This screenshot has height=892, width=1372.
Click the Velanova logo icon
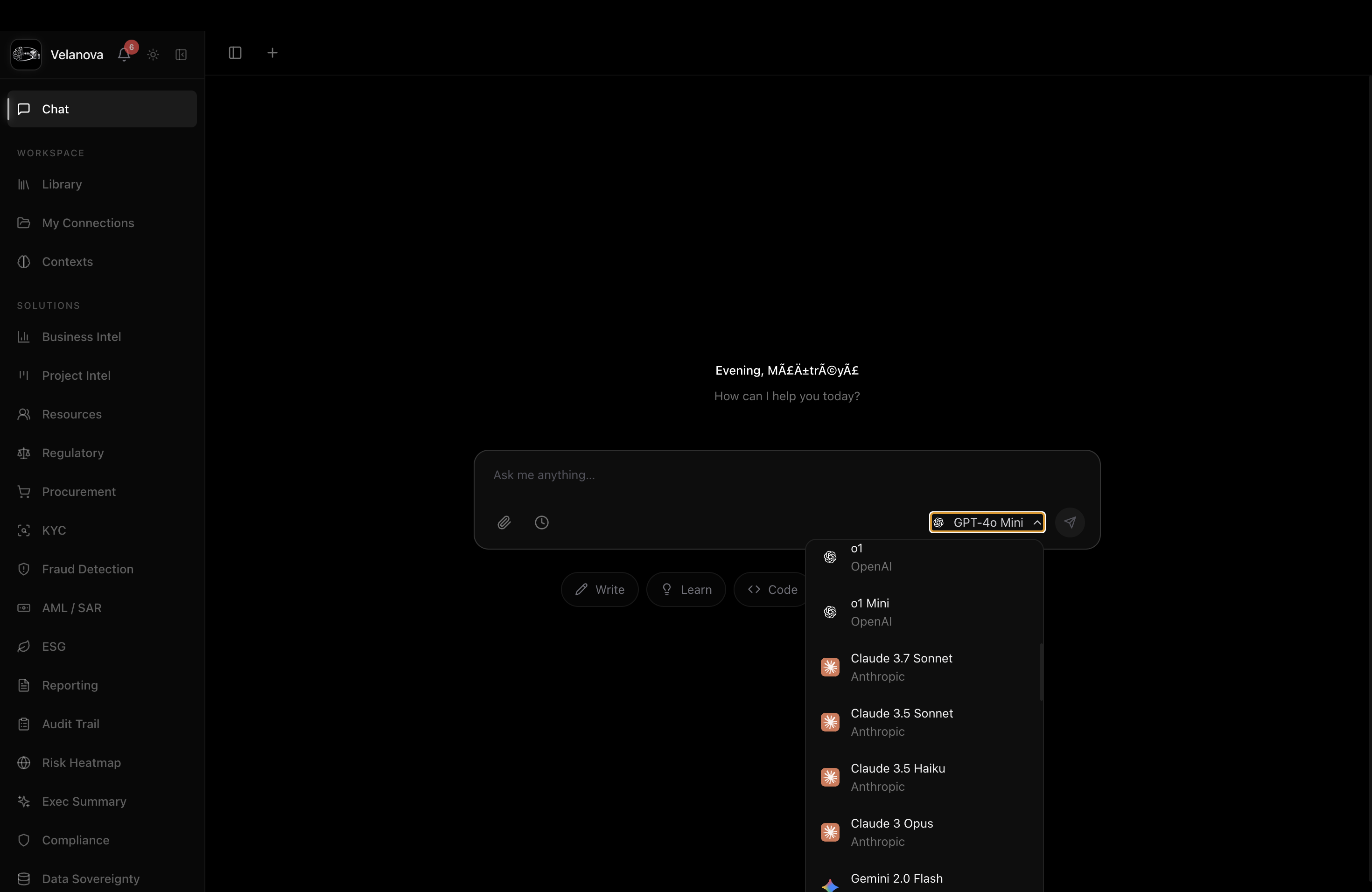pos(26,55)
